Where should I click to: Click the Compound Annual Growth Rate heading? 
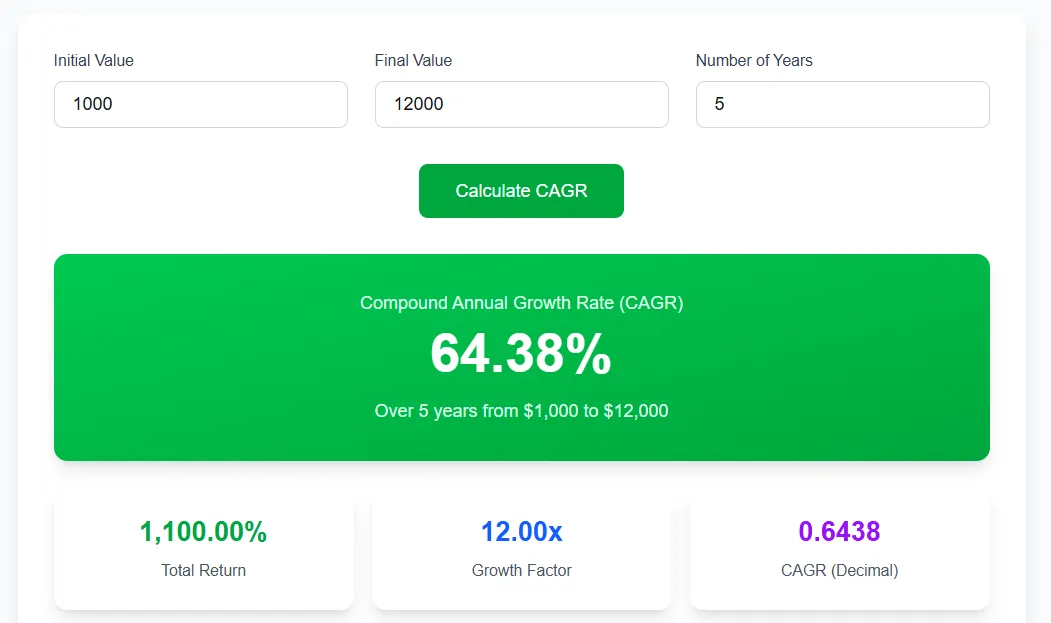coord(521,303)
